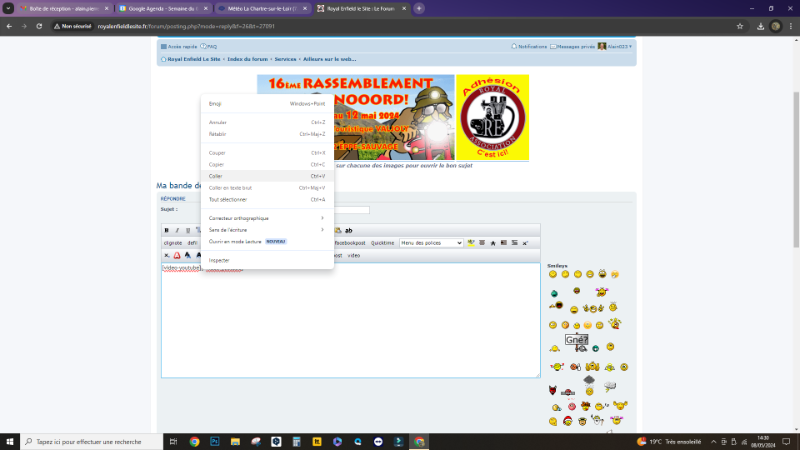Image resolution: width=800 pixels, height=450 pixels.
Task: Open the Menu des polices dropdown
Action: [x=431, y=243]
